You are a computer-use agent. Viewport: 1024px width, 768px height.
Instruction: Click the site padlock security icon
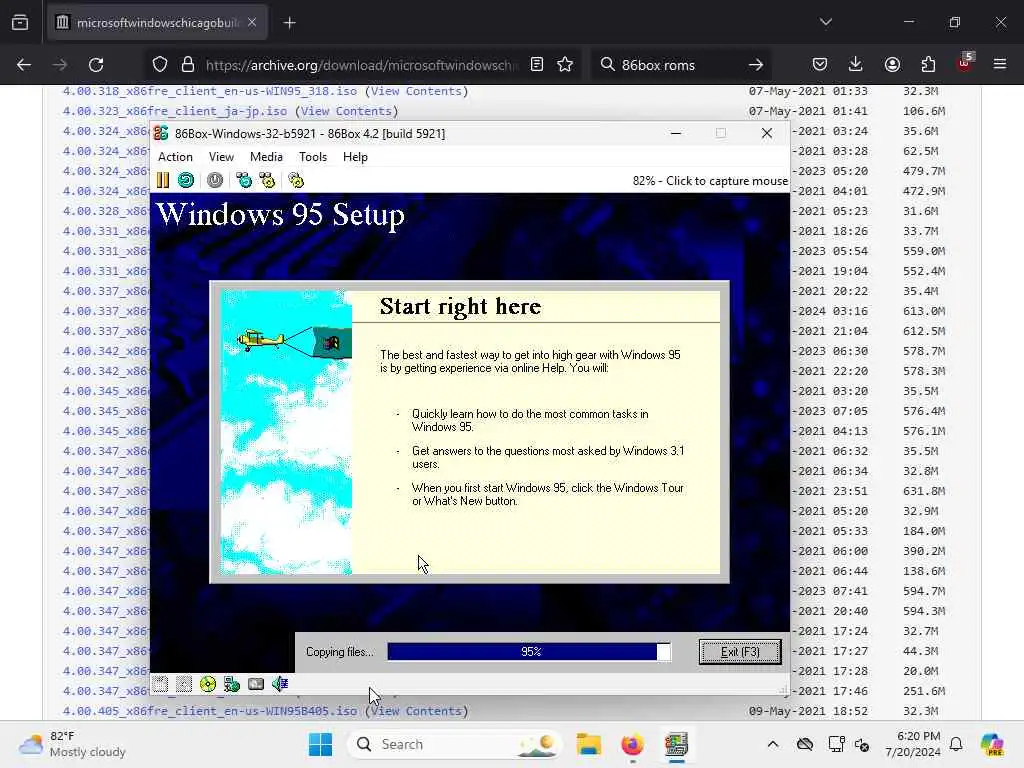coord(188,64)
